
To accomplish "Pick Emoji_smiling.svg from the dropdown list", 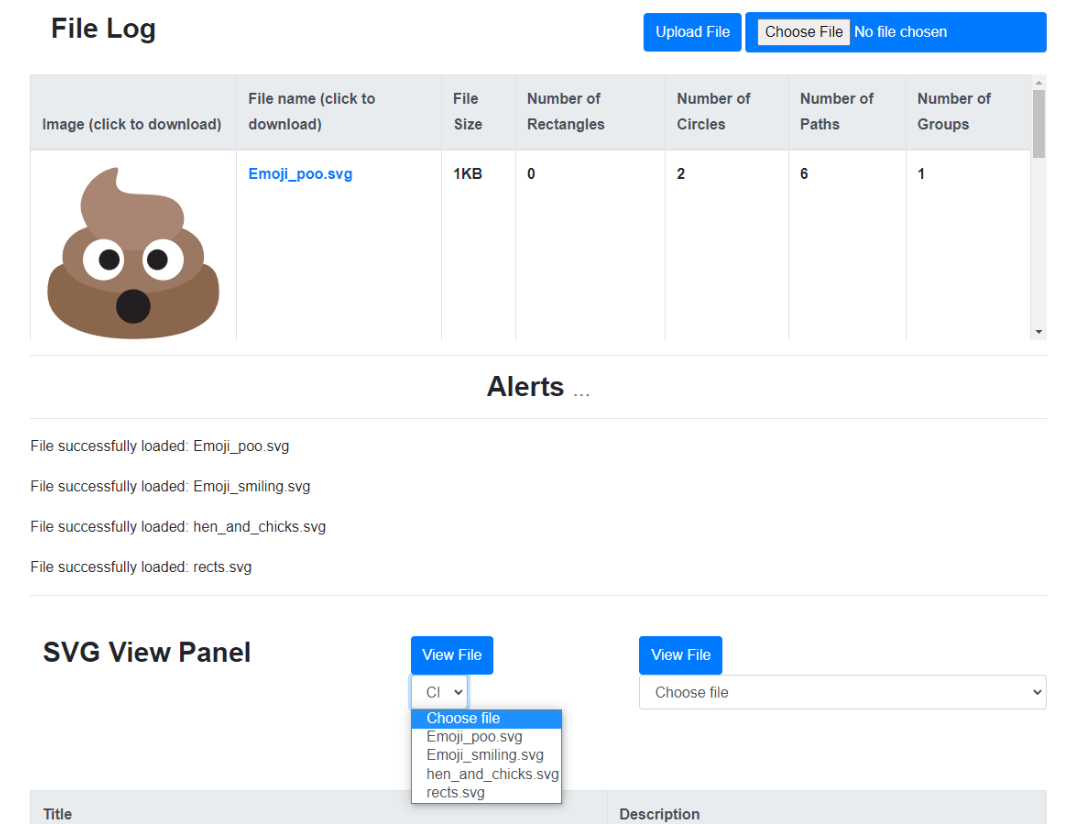I will pos(484,755).
